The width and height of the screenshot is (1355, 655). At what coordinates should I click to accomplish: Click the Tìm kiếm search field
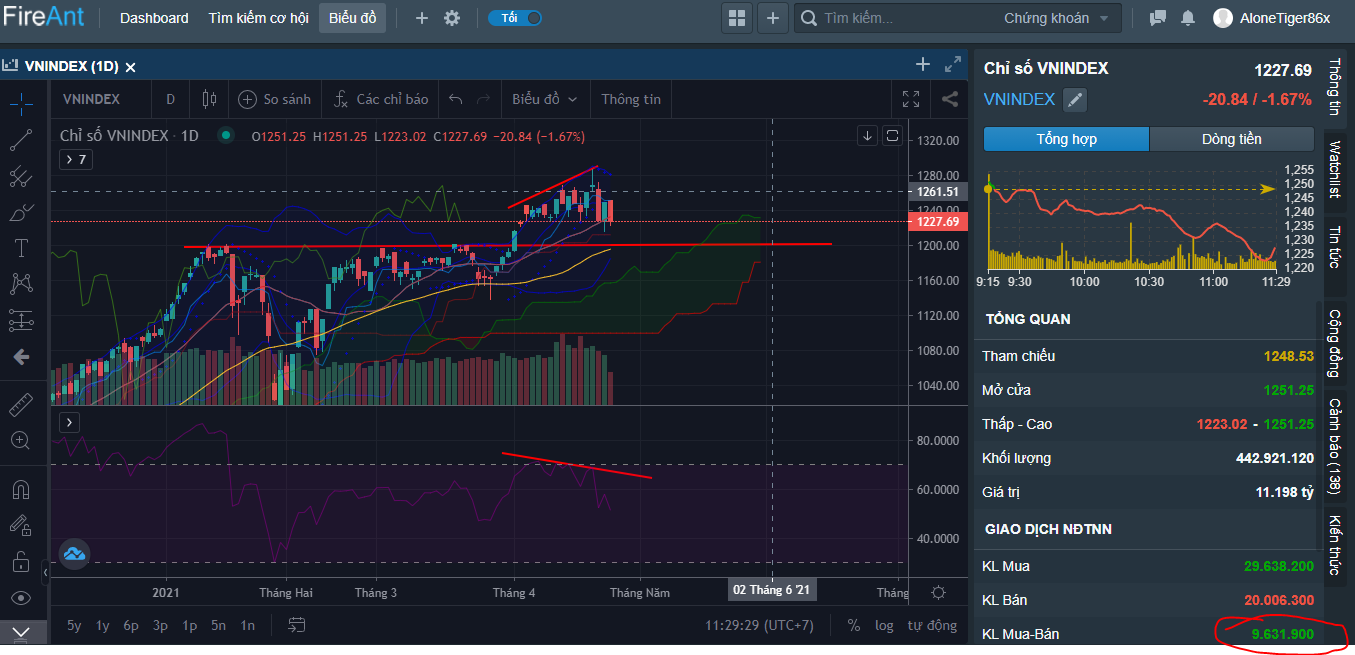click(900, 18)
